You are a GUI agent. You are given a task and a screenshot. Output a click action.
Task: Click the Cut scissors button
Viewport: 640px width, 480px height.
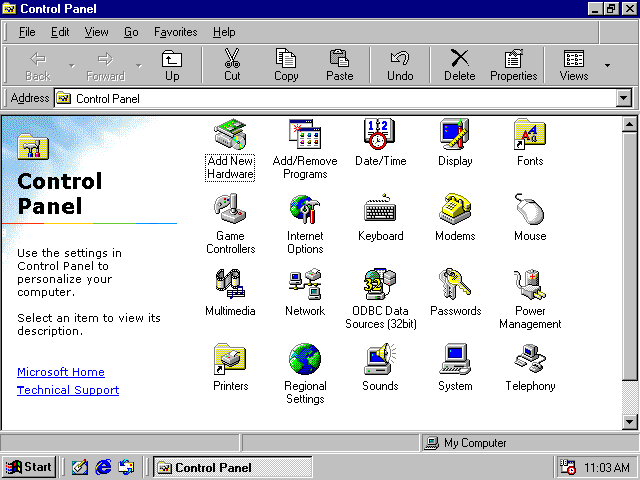pos(232,65)
